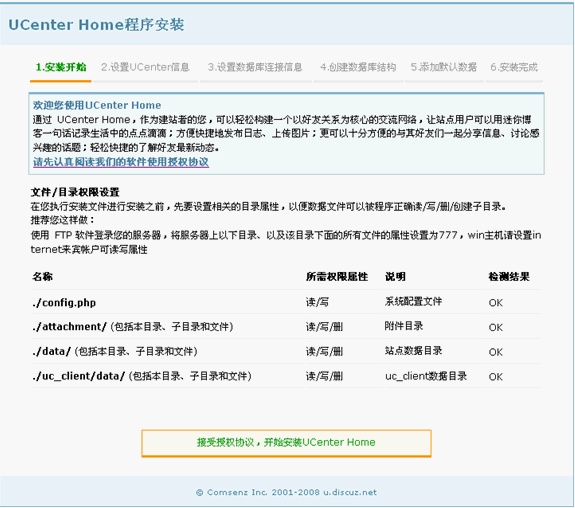Open the 2.设置UCenter信息 step tab
This screenshot has width=575, height=508.
coord(145,67)
